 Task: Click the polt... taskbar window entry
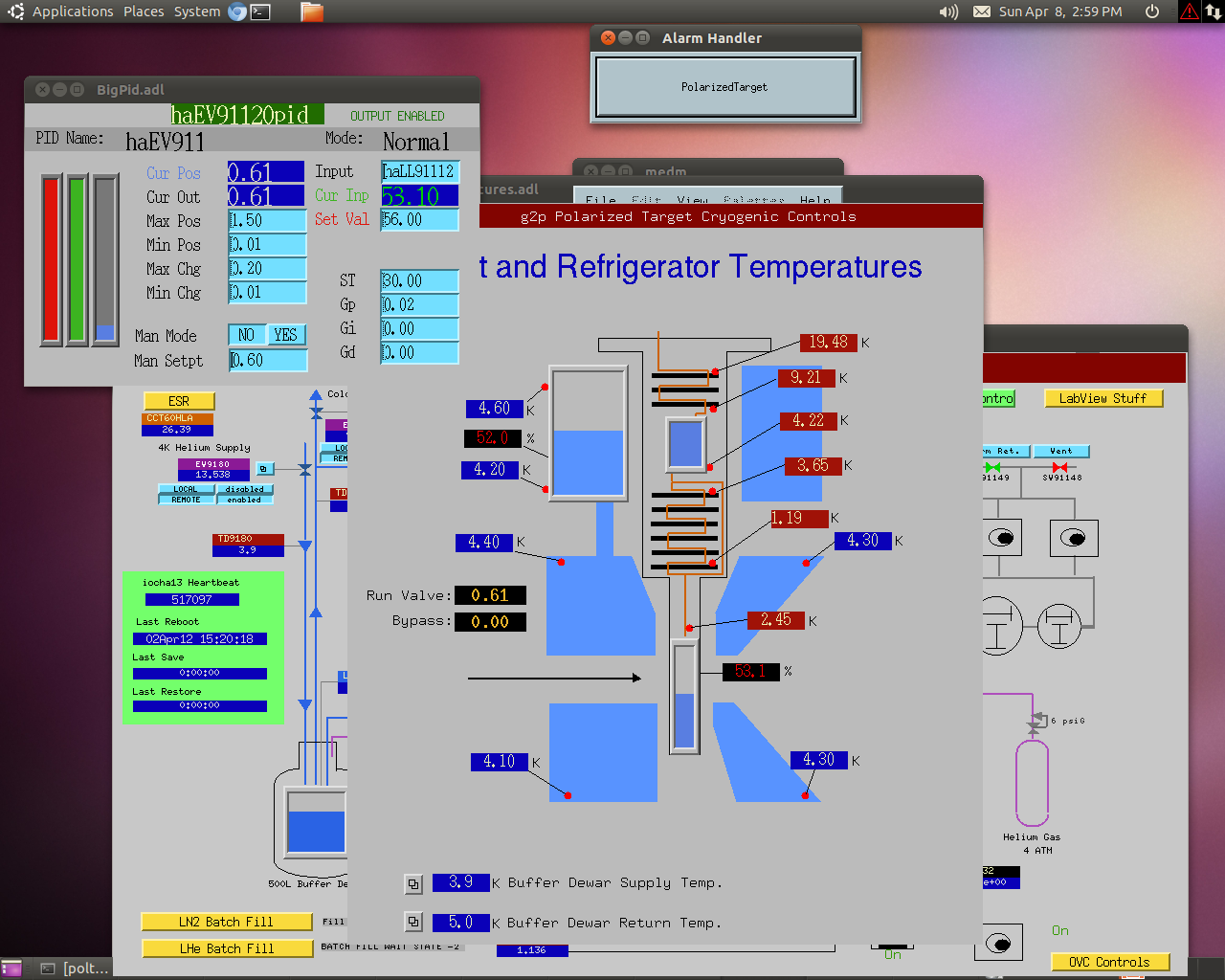75,969
